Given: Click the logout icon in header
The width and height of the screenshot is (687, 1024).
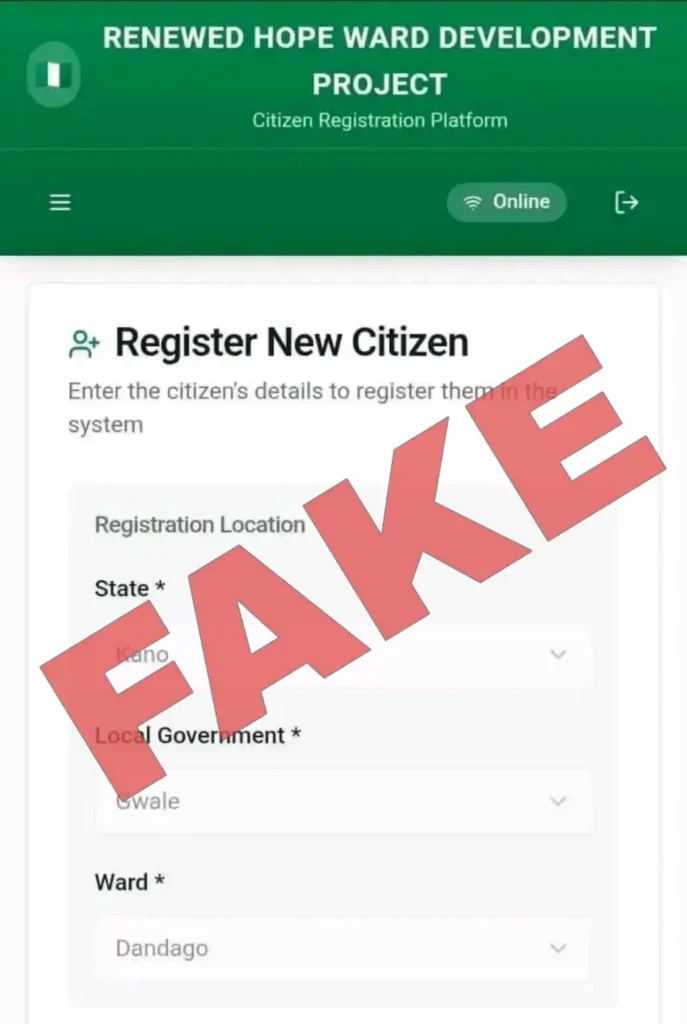Looking at the screenshot, I should [626, 202].
